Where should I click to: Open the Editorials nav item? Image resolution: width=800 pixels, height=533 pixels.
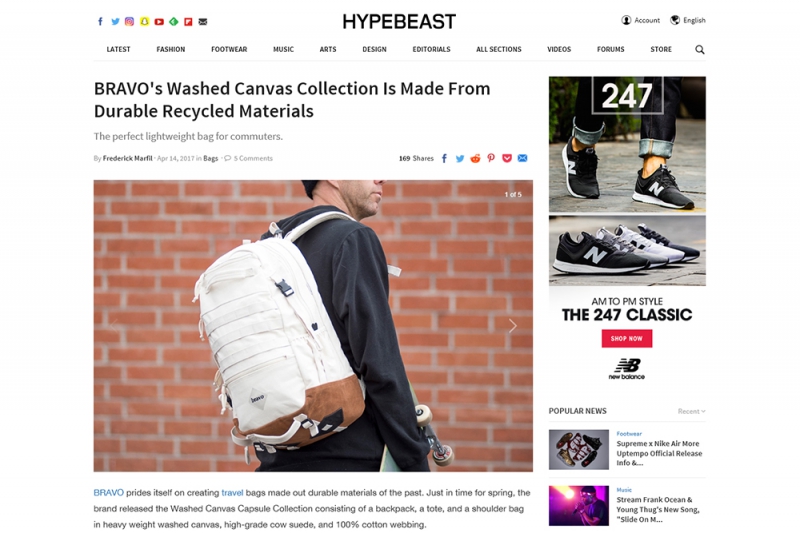(x=431, y=49)
